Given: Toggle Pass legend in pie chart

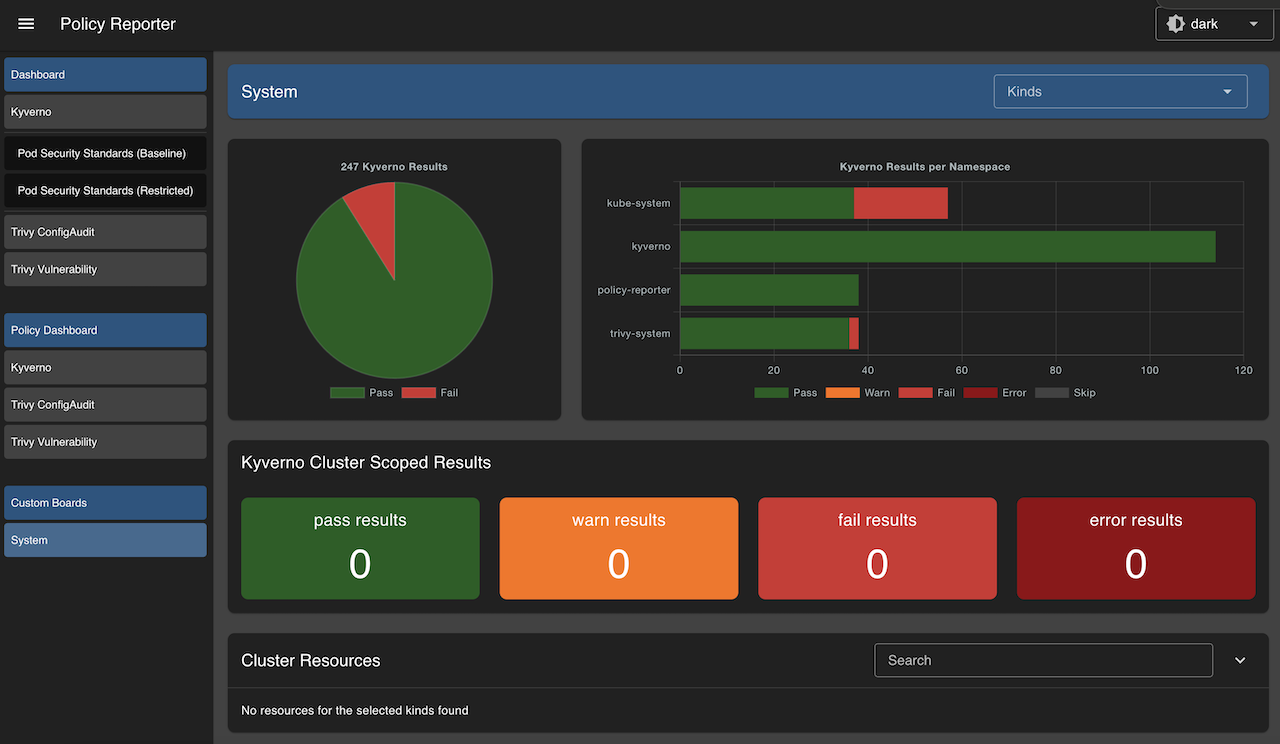Looking at the screenshot, I should (x=362, y=393).
